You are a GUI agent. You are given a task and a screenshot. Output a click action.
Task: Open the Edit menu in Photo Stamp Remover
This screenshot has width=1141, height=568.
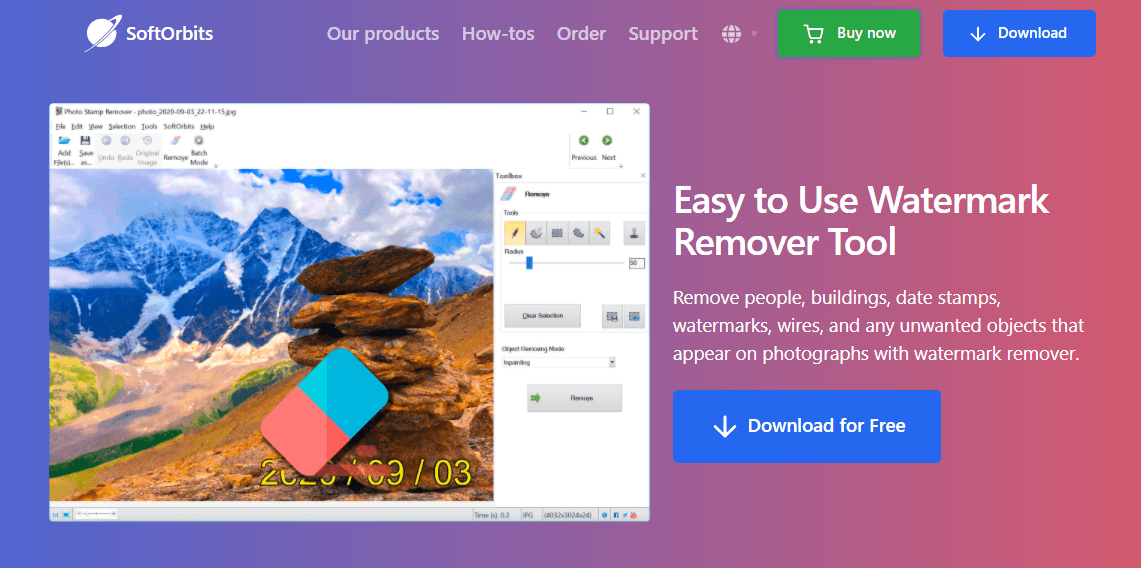click(77, 127)
